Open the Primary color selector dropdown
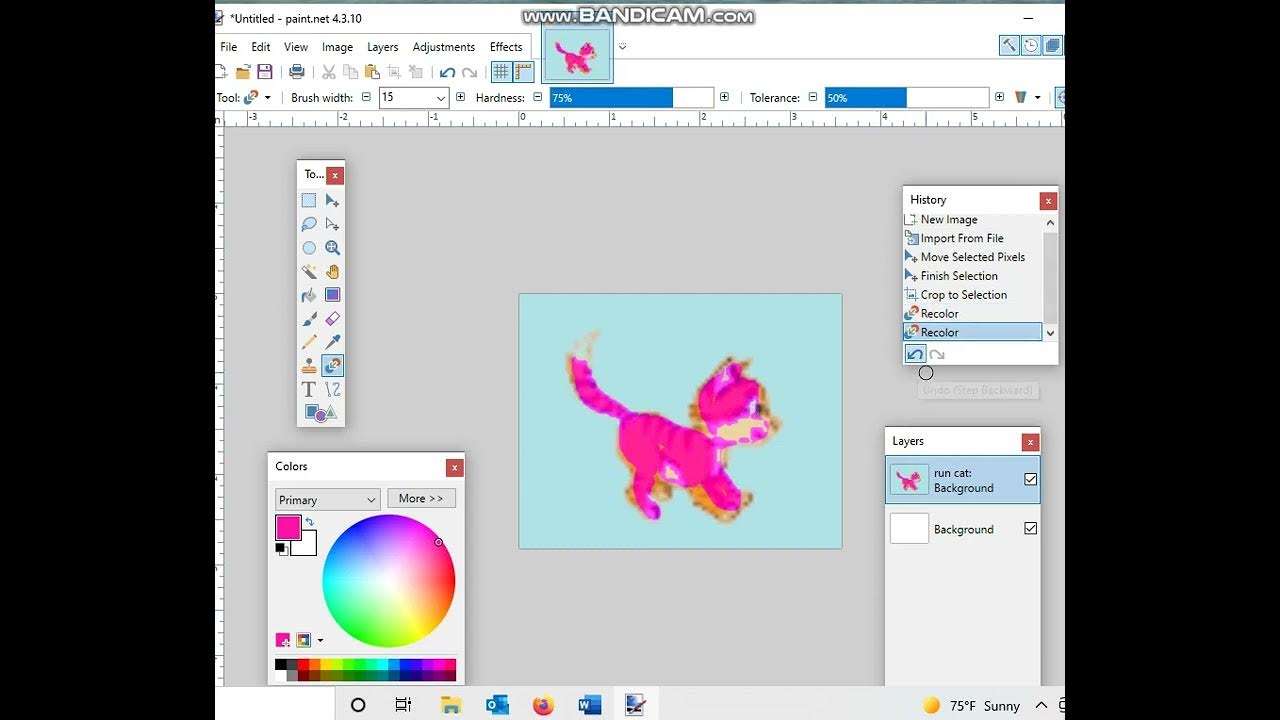Screen dimensions: 1280x720 pos(328,499)
